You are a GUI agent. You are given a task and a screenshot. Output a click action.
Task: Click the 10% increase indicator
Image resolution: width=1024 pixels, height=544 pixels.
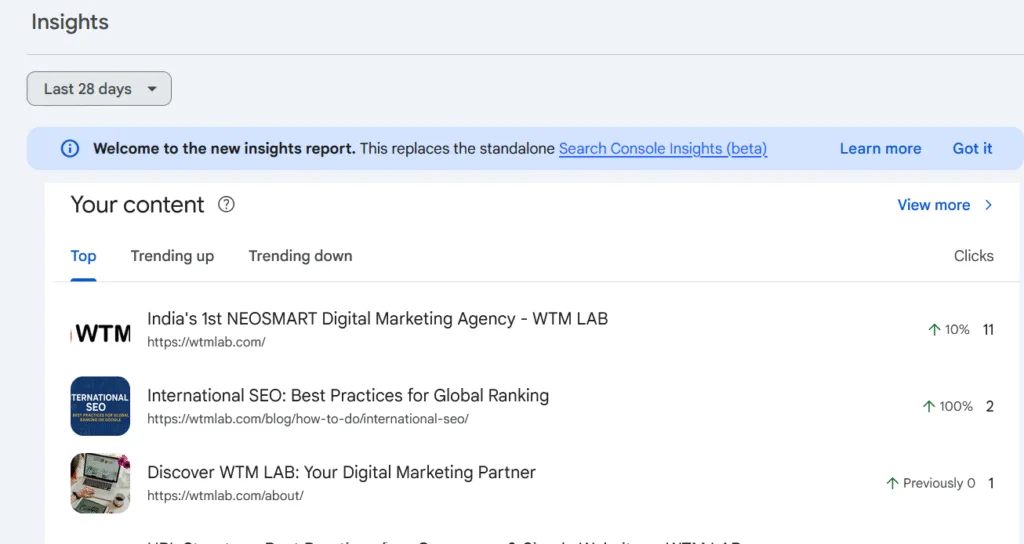click(x=949, y=330)
